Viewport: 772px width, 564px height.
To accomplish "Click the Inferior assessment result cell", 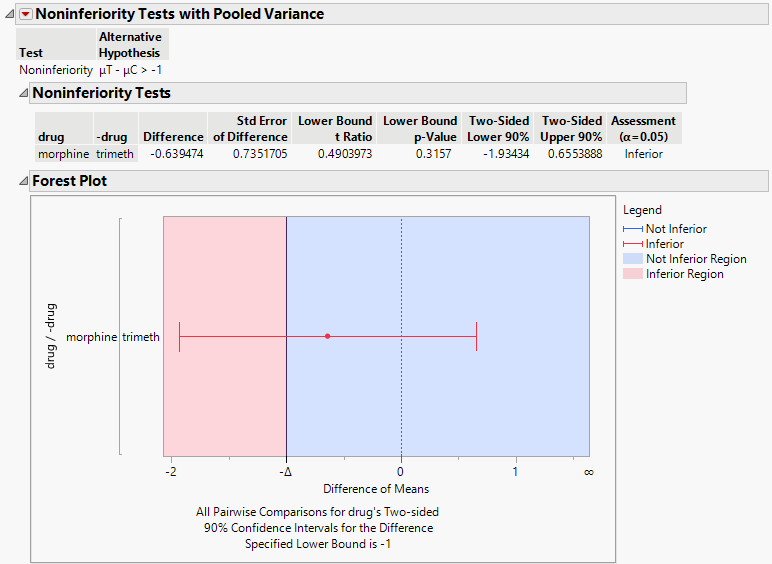I will tap(643, 154).
